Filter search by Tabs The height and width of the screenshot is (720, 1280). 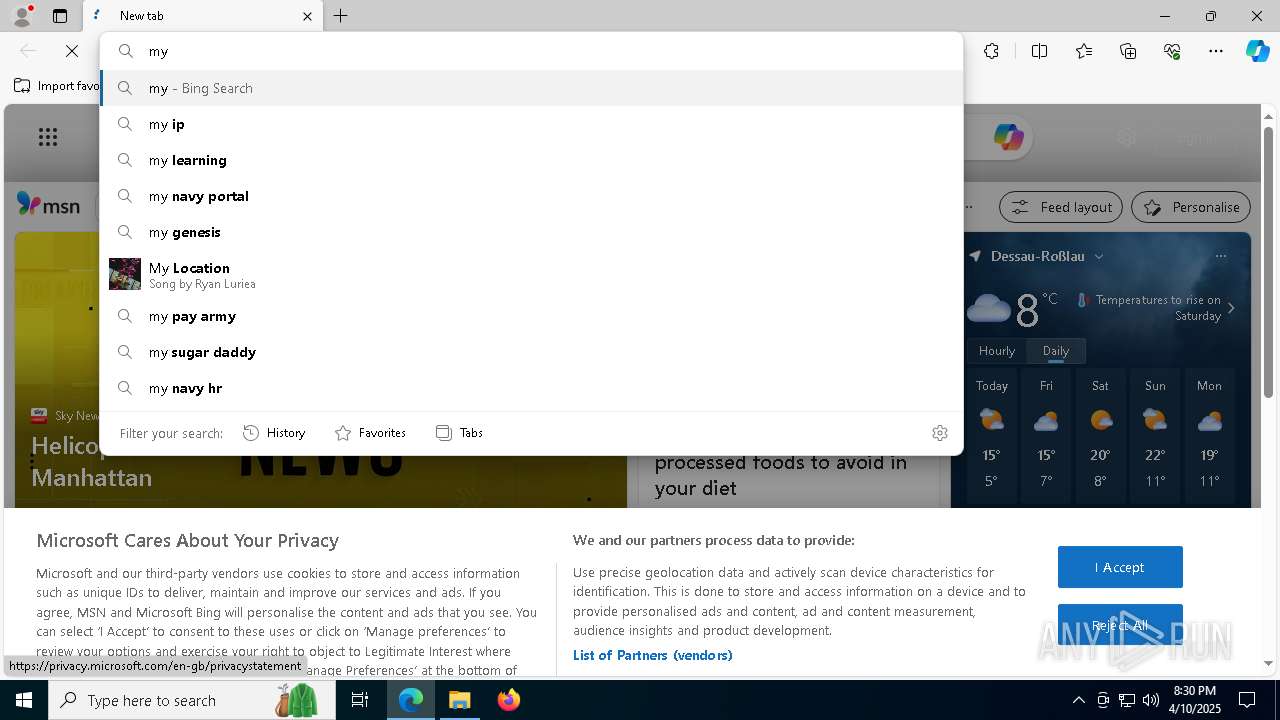459,433
